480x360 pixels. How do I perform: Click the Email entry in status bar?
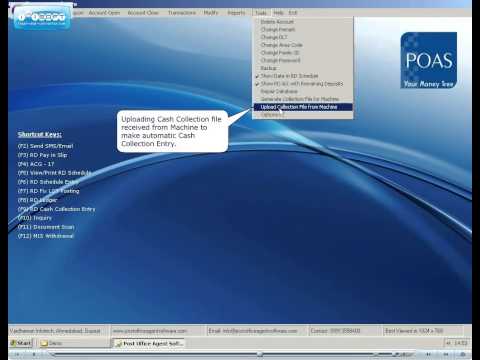(x=253, y=331)
